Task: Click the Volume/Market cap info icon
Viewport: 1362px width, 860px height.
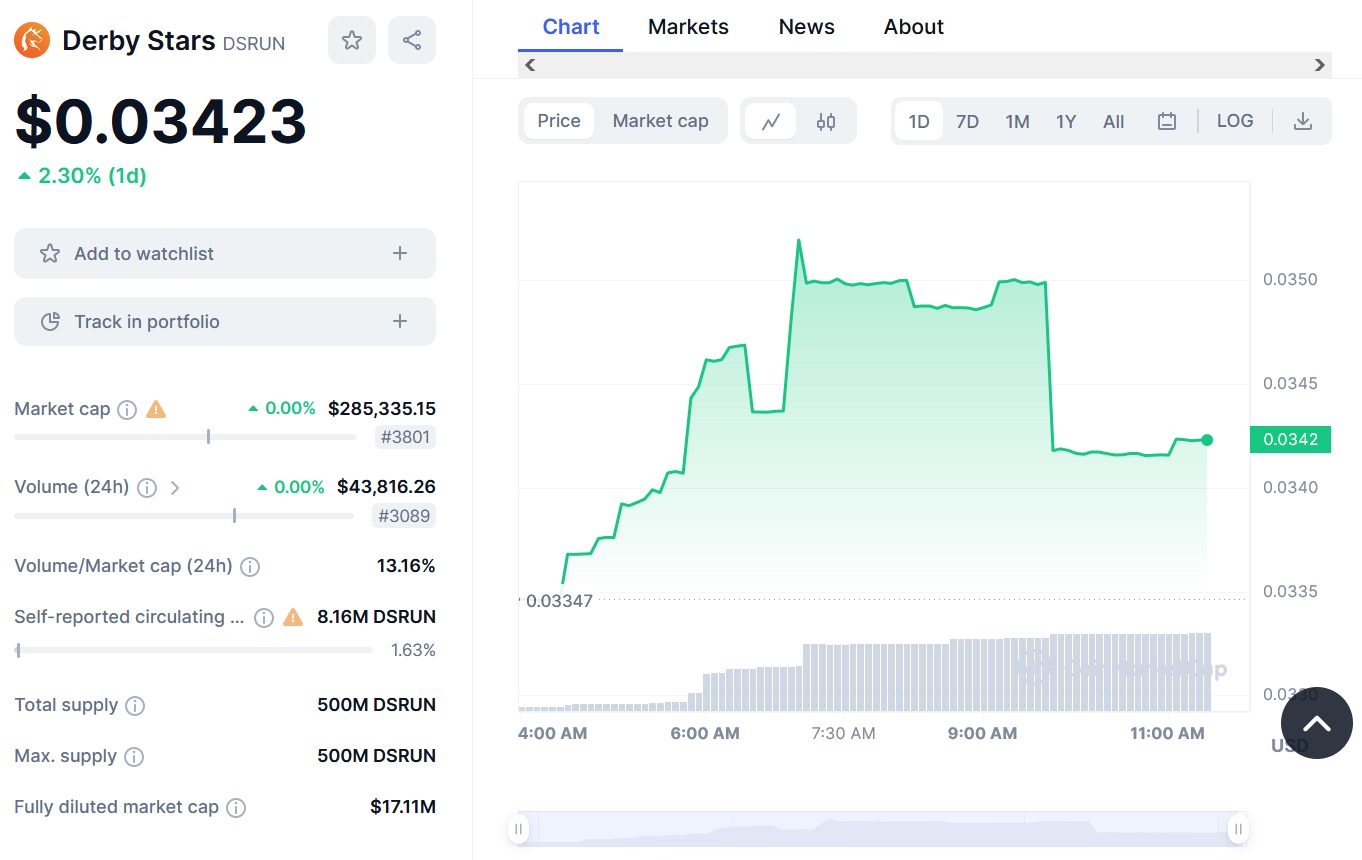Action: 250,567
